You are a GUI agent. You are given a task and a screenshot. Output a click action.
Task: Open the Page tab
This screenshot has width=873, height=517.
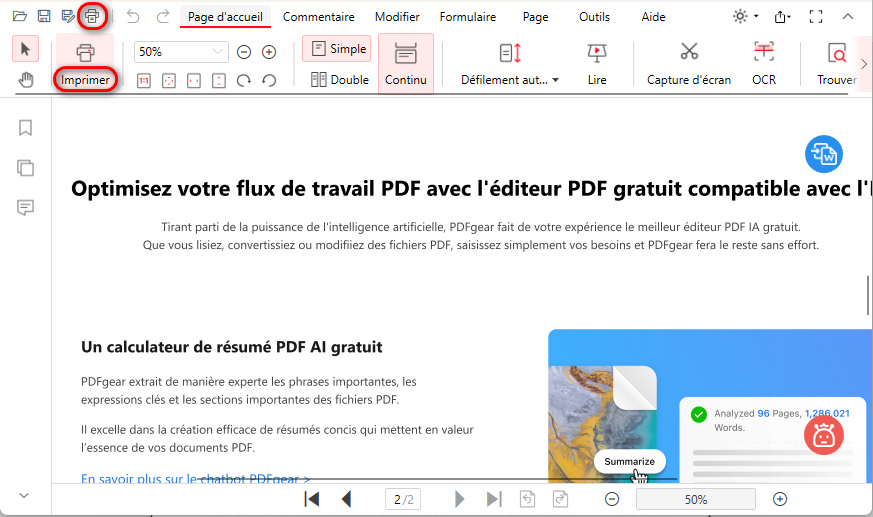pos(536,17)
